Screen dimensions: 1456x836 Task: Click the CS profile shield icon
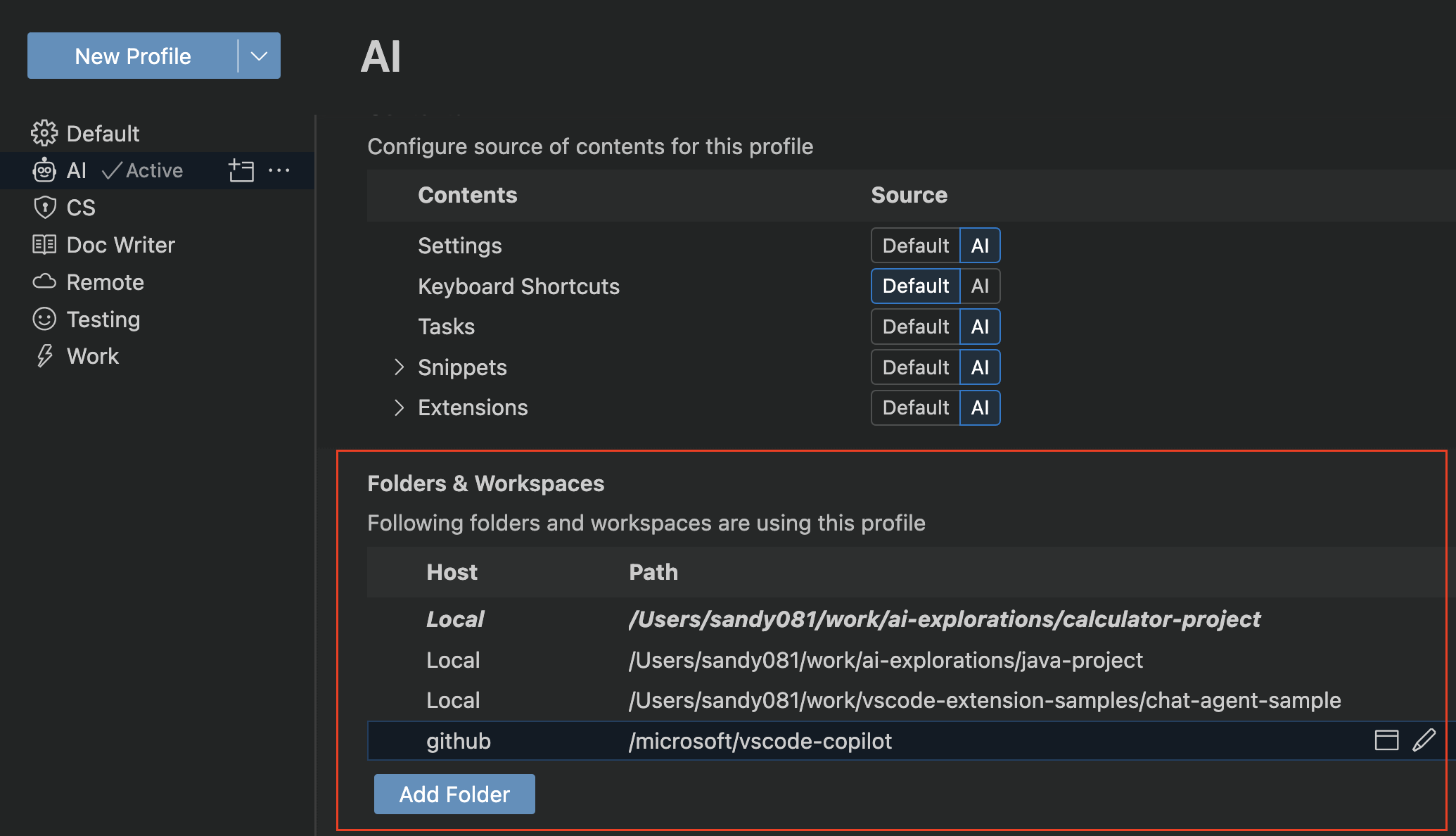44,207
